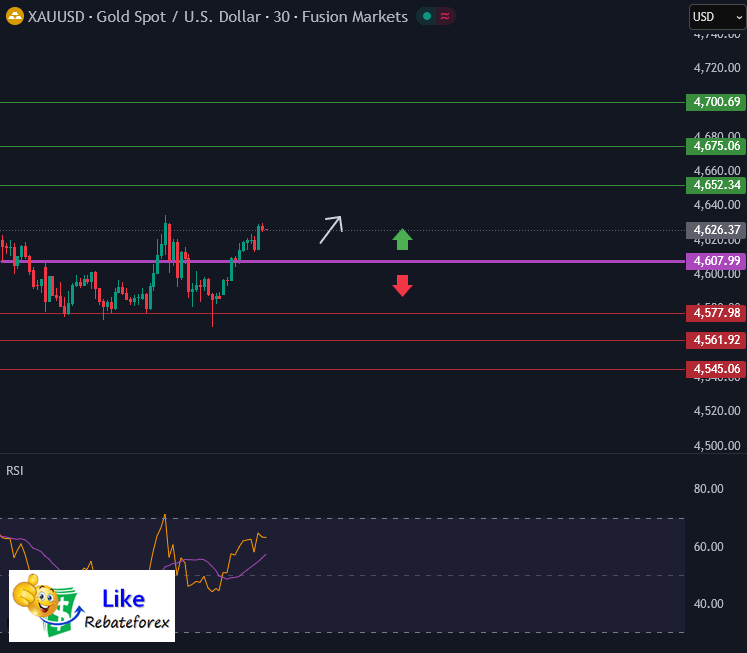Click the green market status dot
This screenshot has width=747, height=653.
427,17
